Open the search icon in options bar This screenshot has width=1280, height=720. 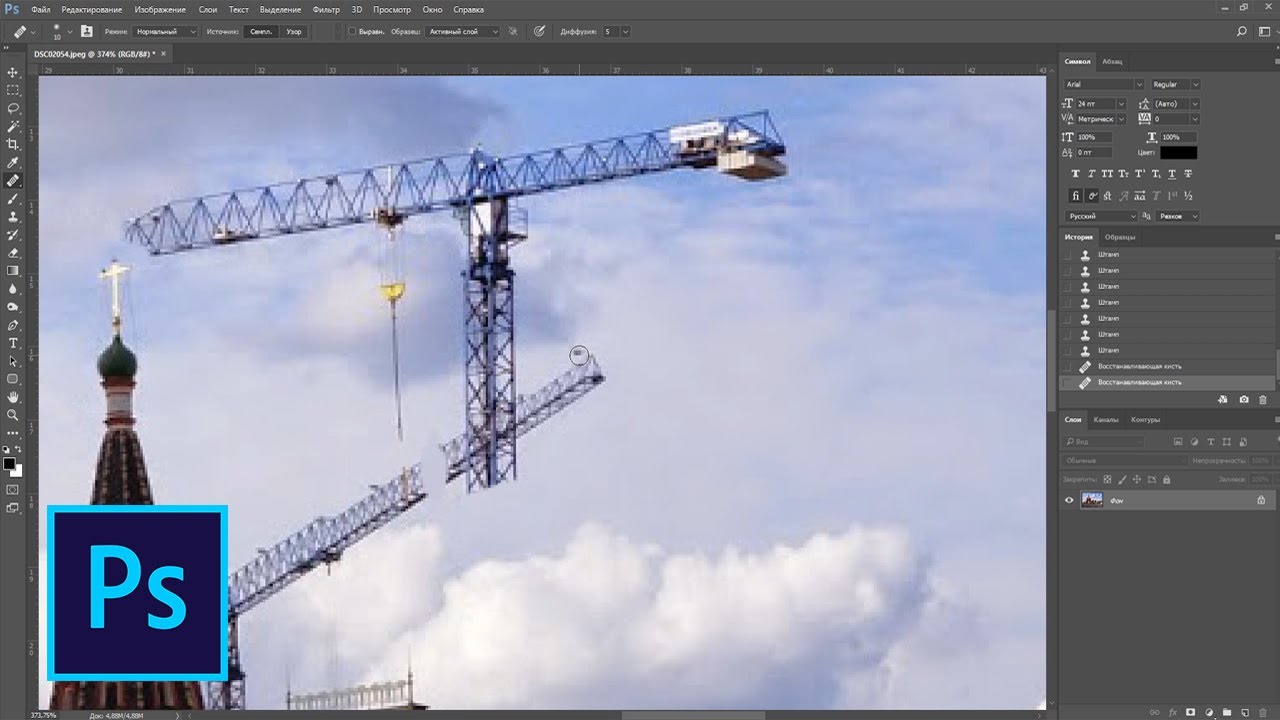[1242, 32]
